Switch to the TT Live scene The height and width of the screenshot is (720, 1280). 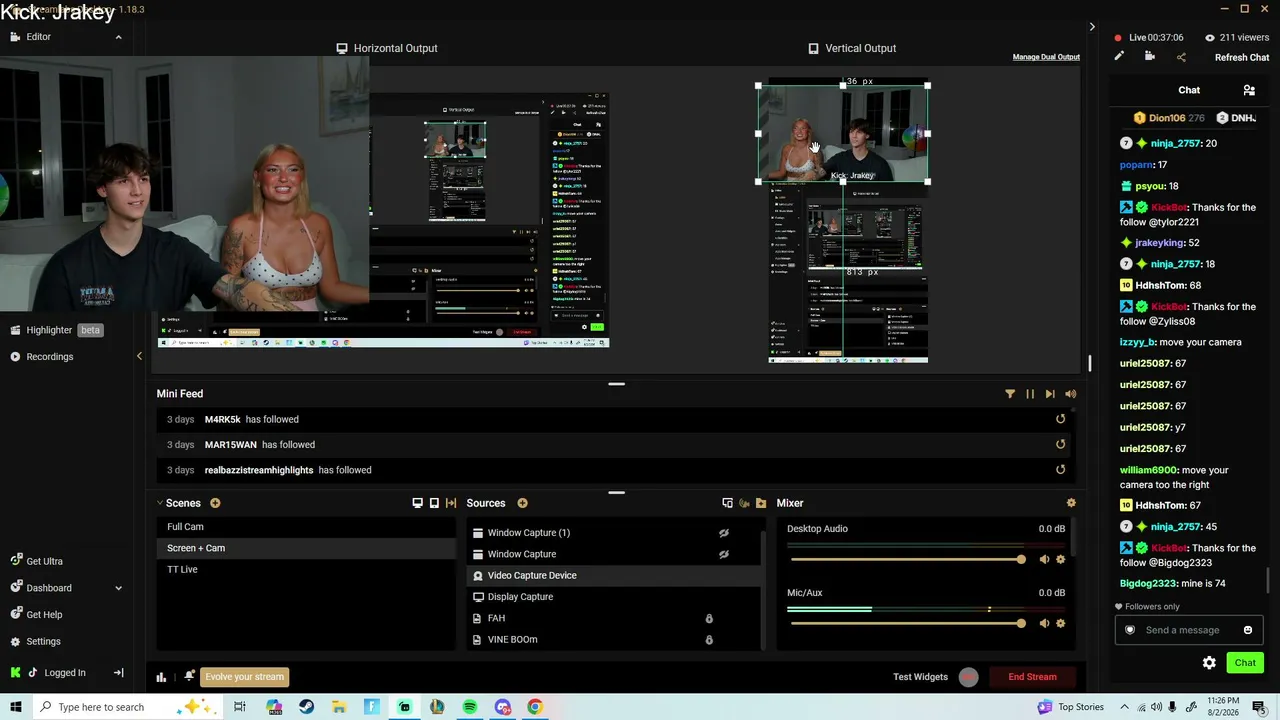click(306, 569)
